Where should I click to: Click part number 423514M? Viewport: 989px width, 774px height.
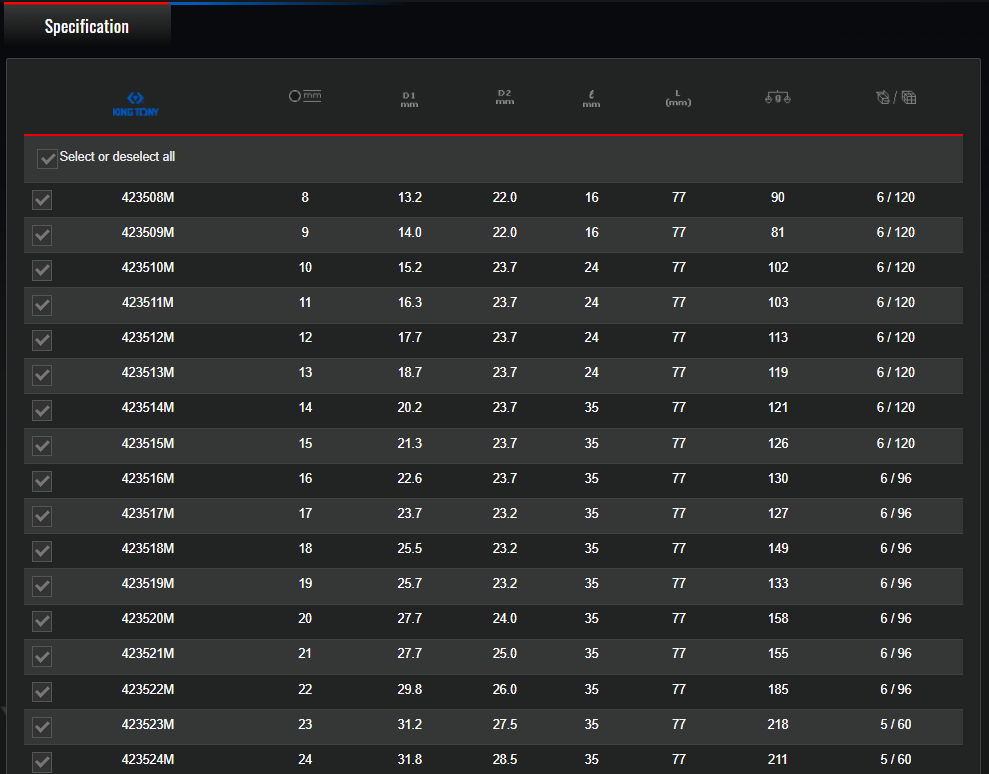pos(148,408)
